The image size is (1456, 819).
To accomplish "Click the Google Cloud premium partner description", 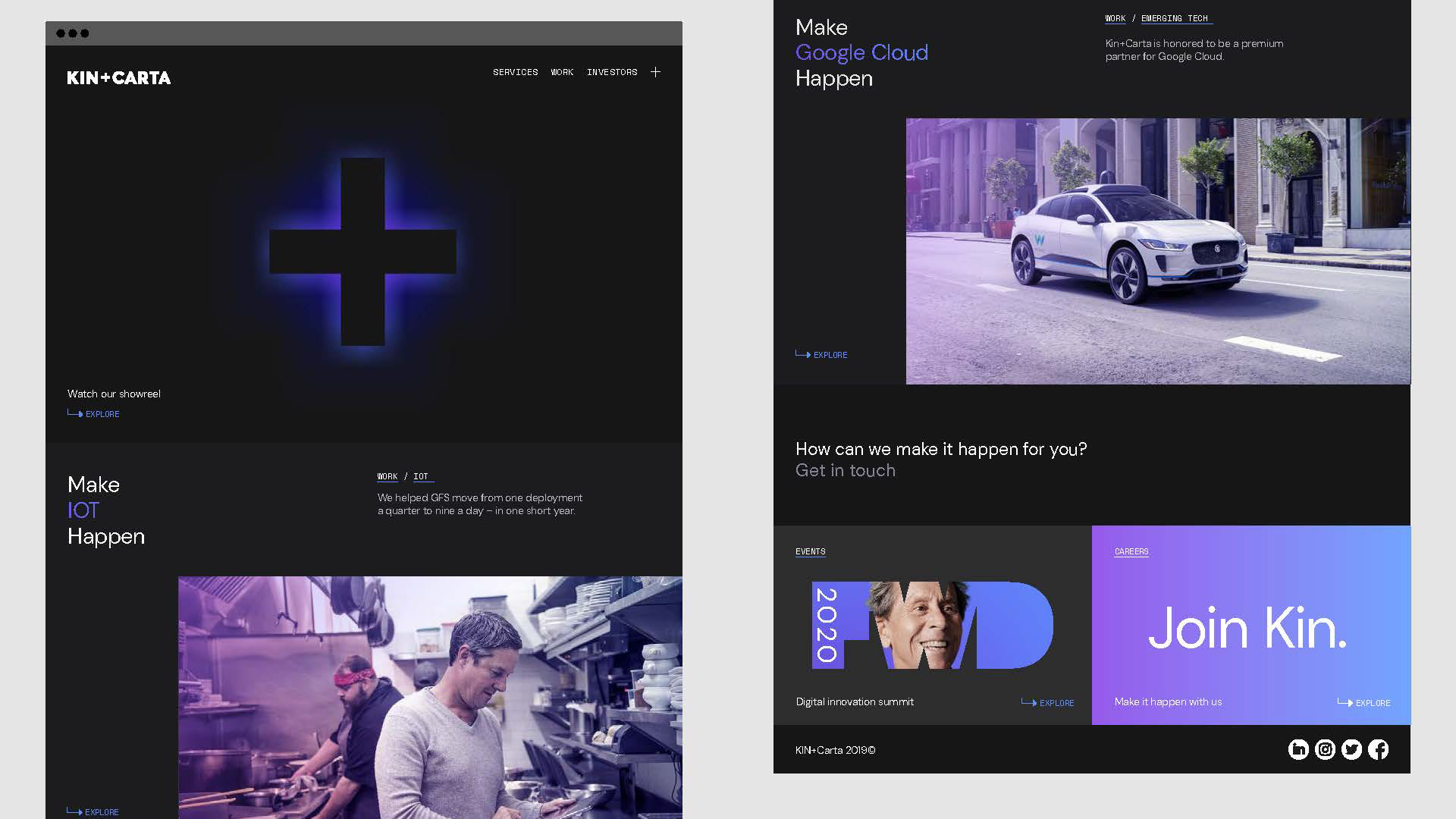I will click(1194, 50).
